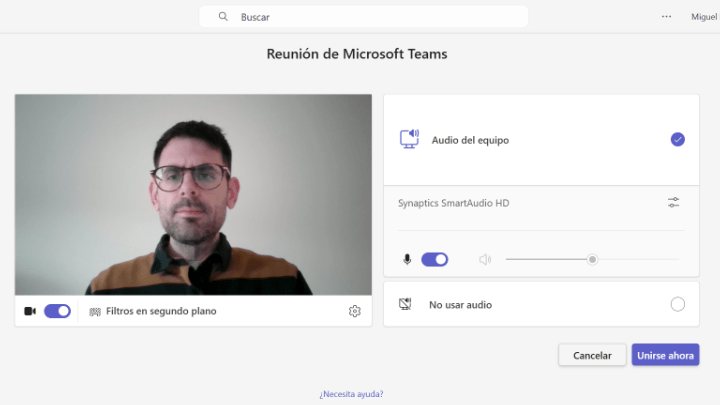Select the No usar audio radio button
720x405 pixels.
[678, 304]
